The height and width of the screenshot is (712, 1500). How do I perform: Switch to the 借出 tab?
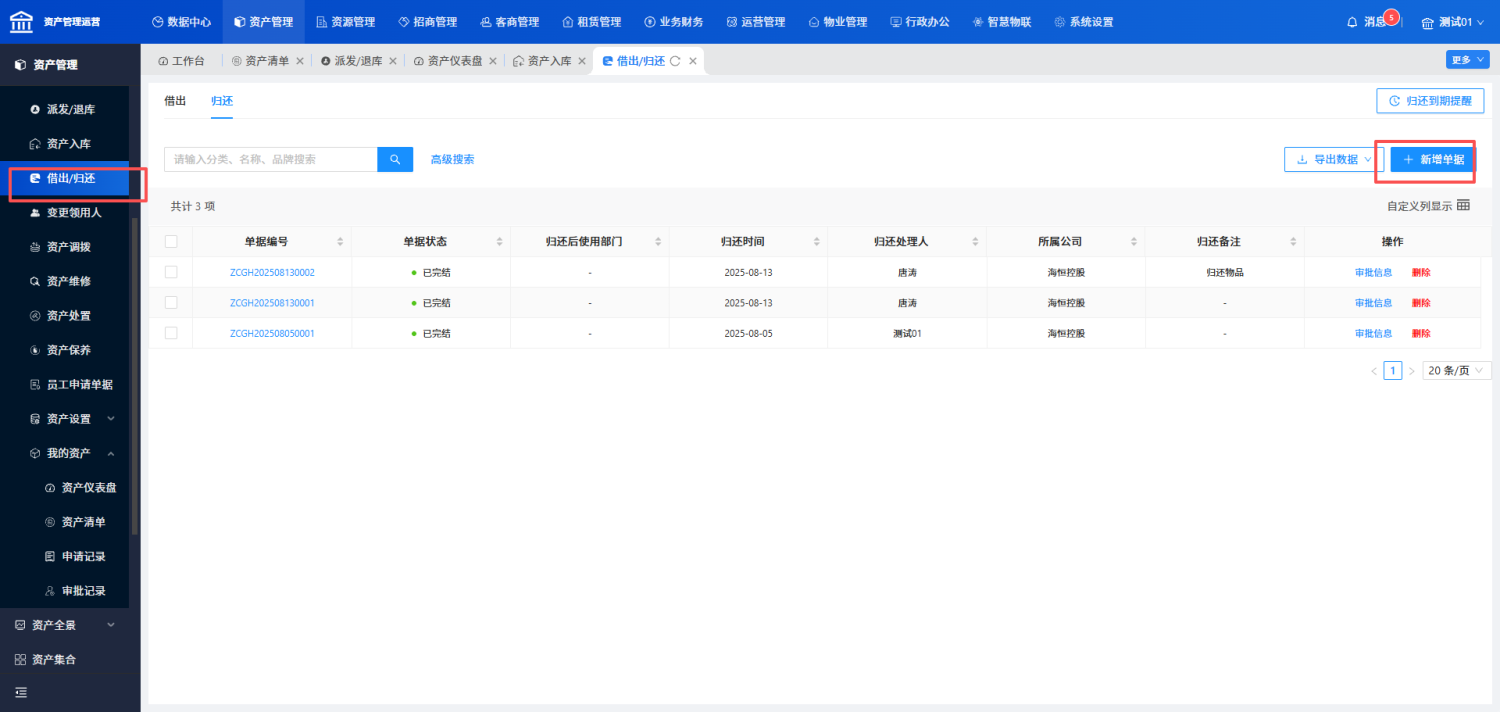coord(175,101)
